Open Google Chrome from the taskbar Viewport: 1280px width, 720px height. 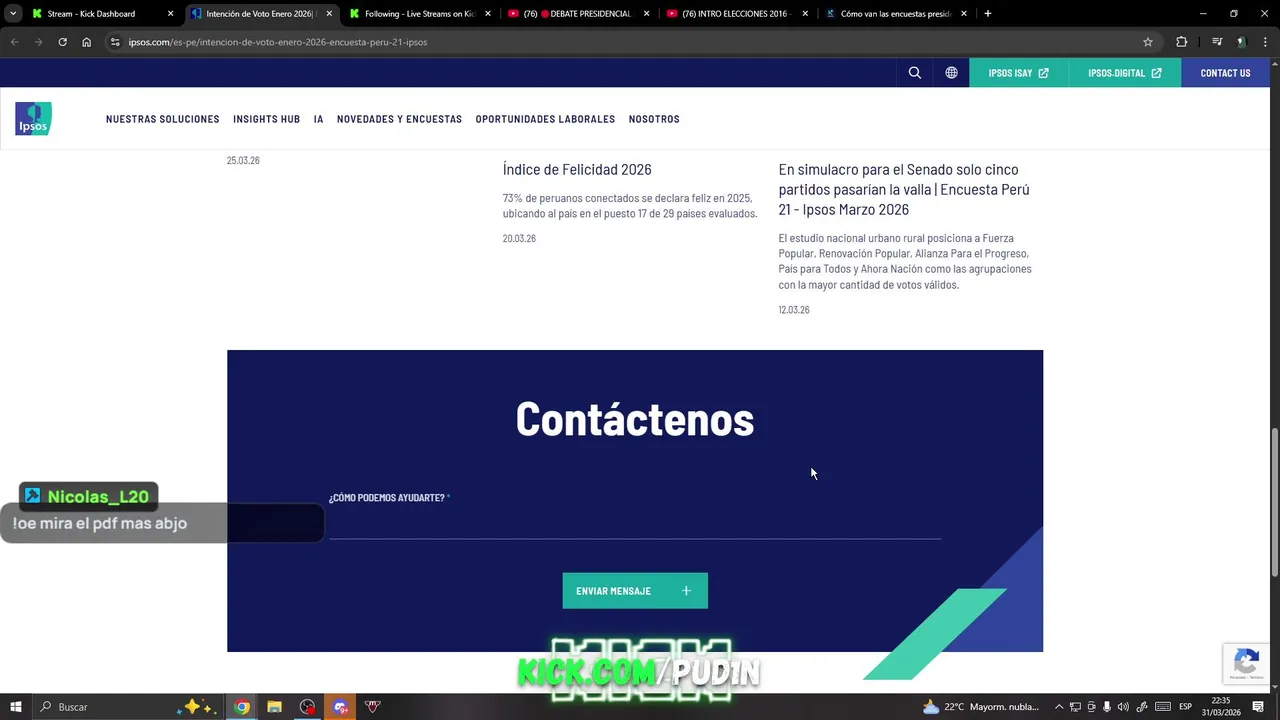click(x=242, y=707)
